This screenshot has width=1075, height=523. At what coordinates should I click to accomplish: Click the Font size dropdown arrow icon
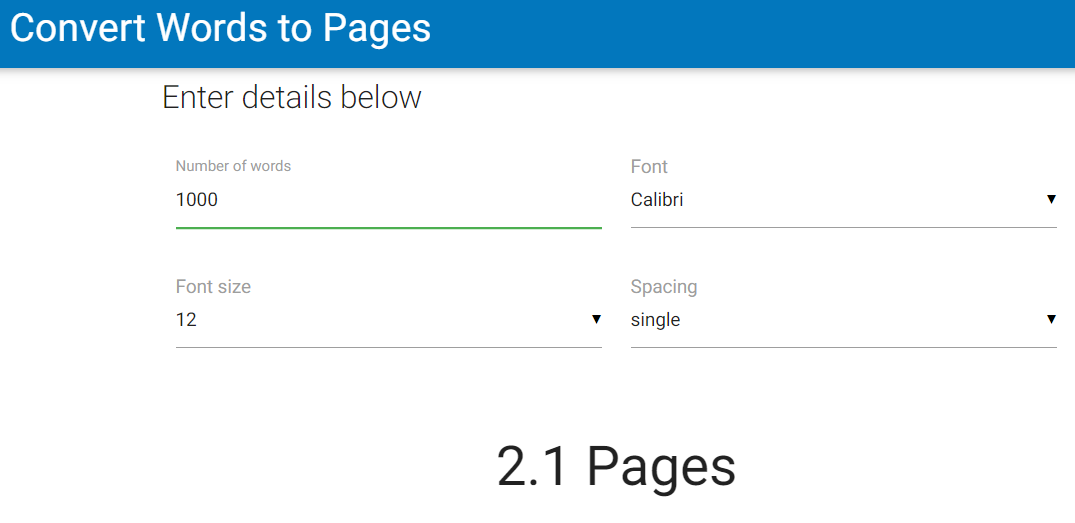pyautogui.click(x=596, y=319)
